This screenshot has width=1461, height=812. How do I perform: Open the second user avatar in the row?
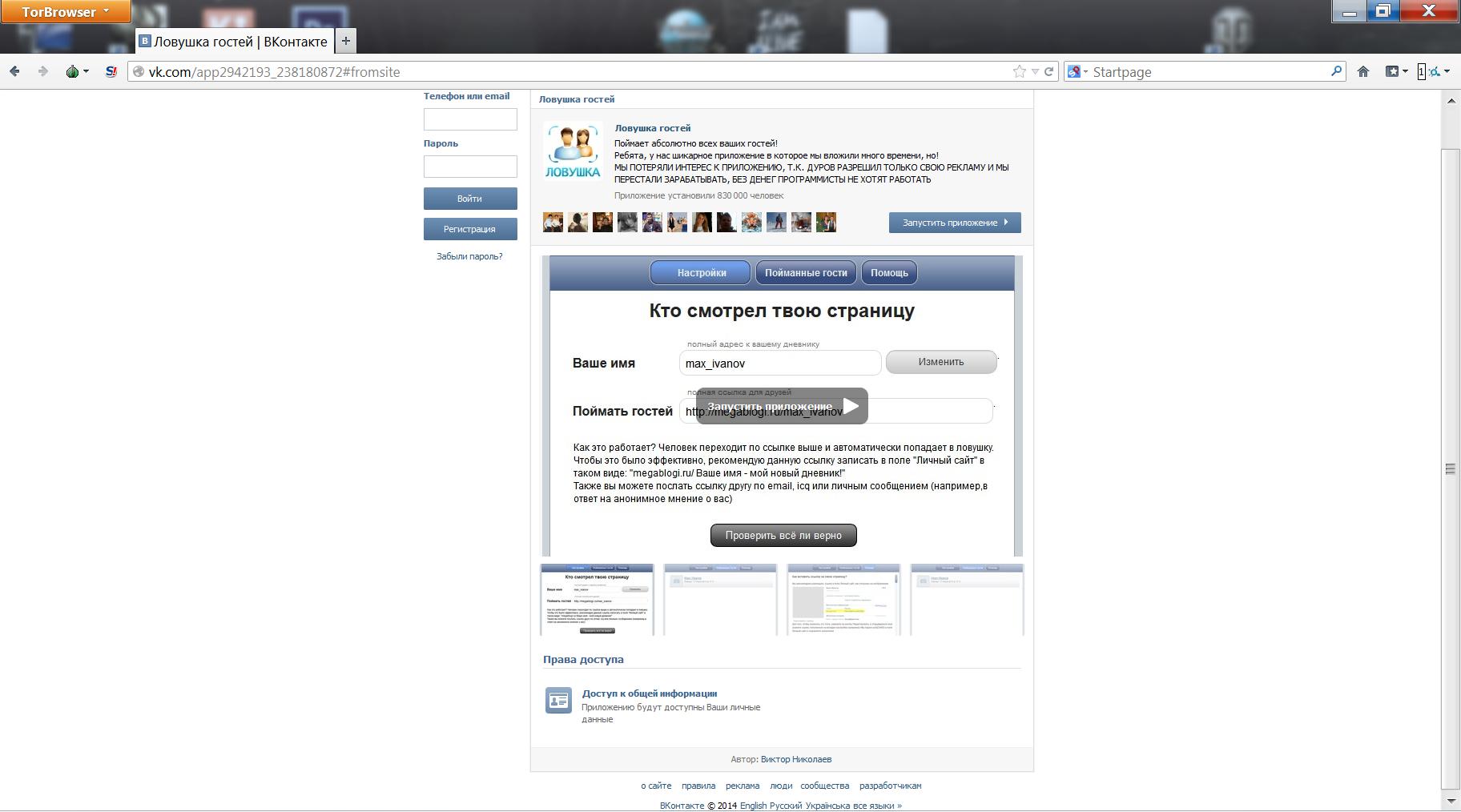(578, 223)
